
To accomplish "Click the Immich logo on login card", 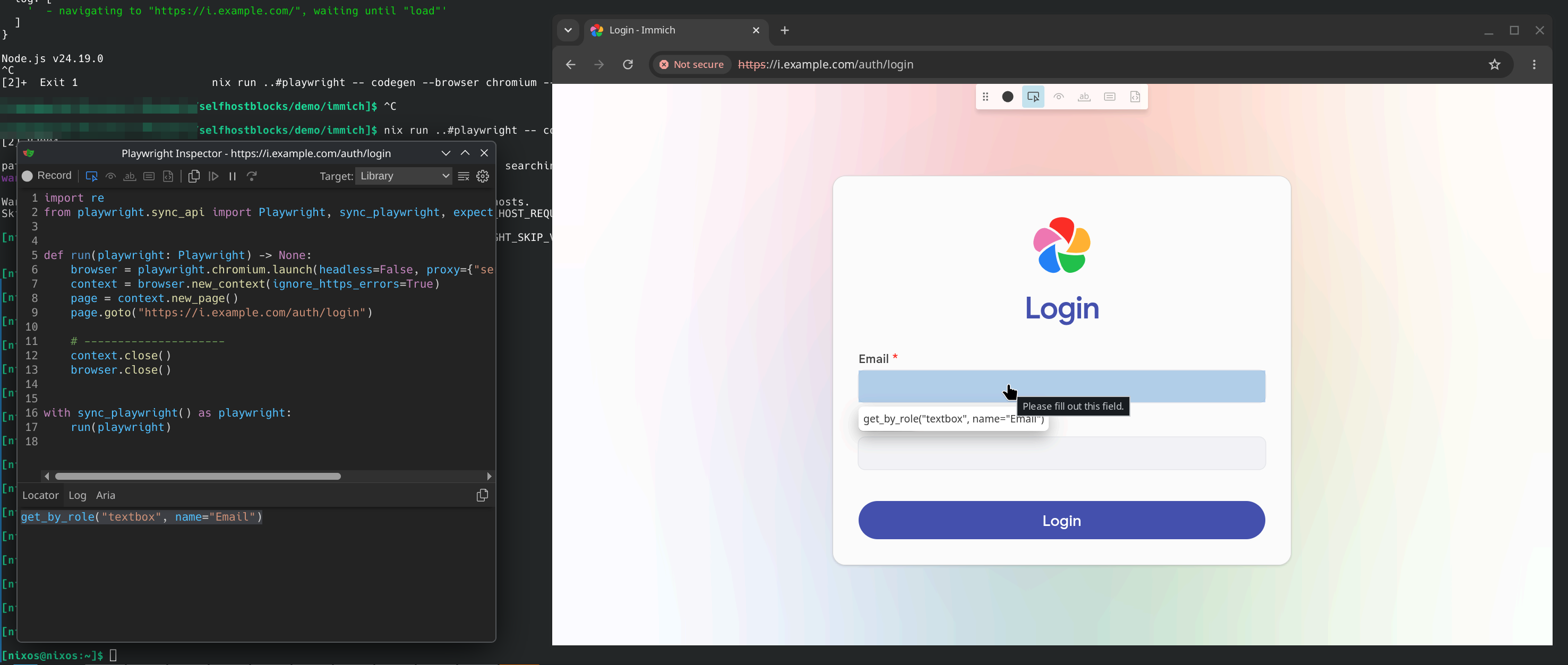I will click(x=1061, y=245).
